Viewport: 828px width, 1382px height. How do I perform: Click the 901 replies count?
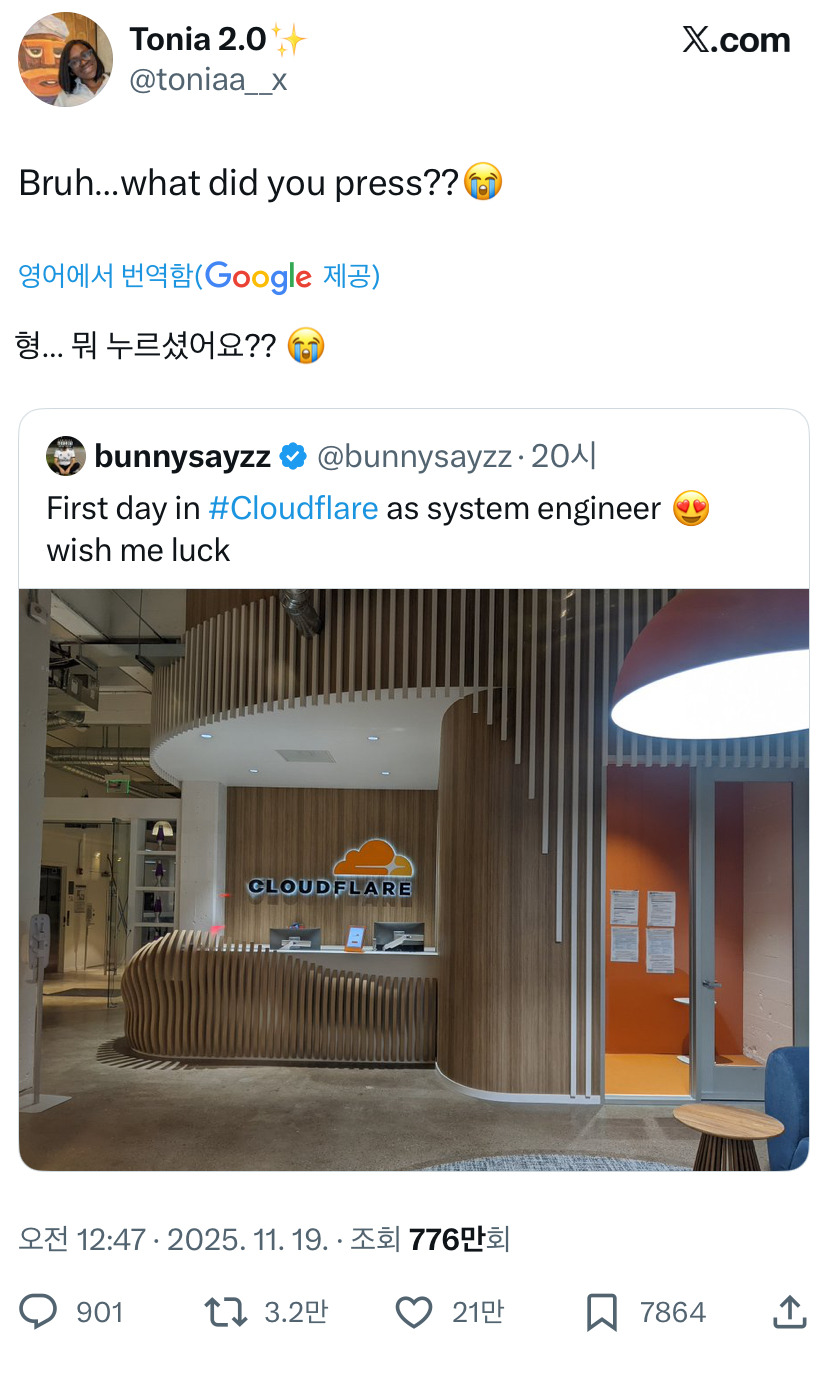point(100,1312)
